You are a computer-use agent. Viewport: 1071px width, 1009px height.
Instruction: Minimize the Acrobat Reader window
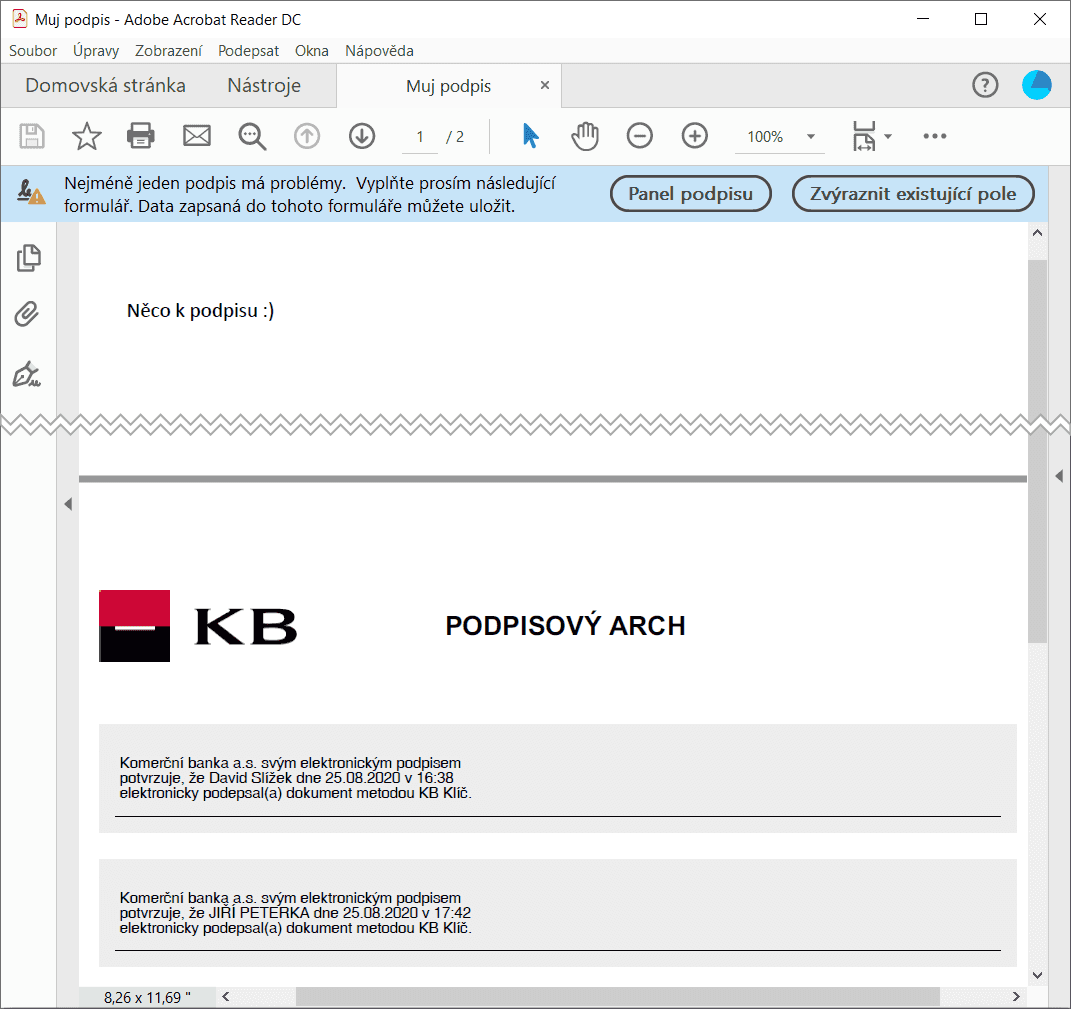pos(923,19)
